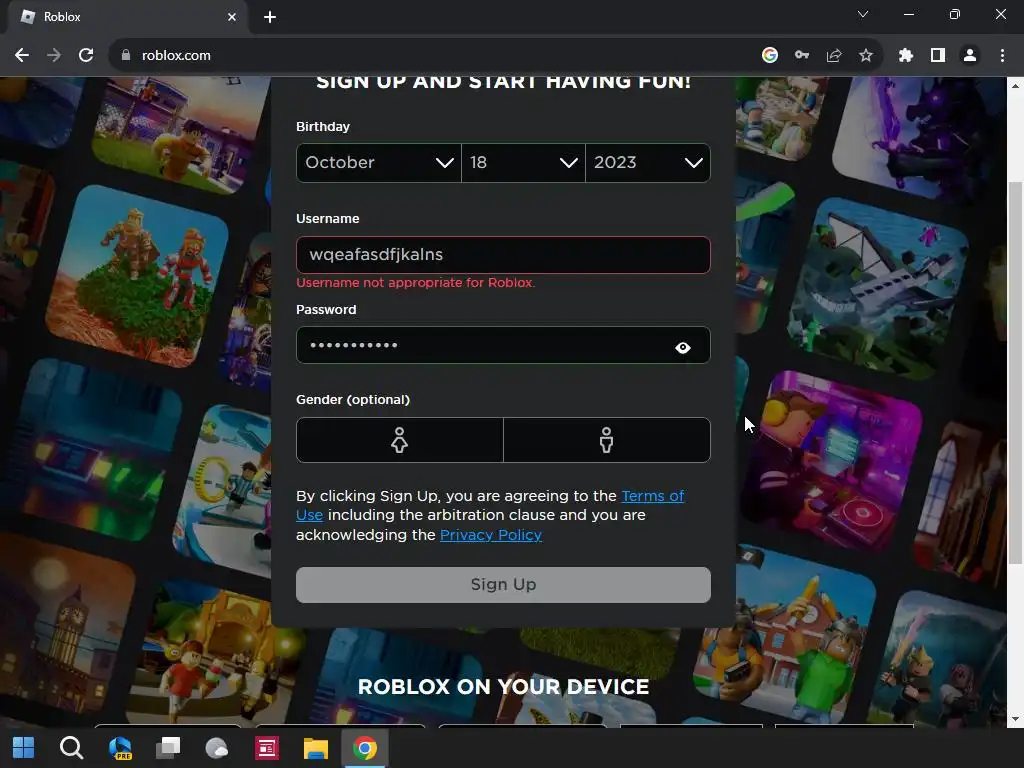
Task: Click the share page icon
Action: pyautogui.click(x=834, y=56)
